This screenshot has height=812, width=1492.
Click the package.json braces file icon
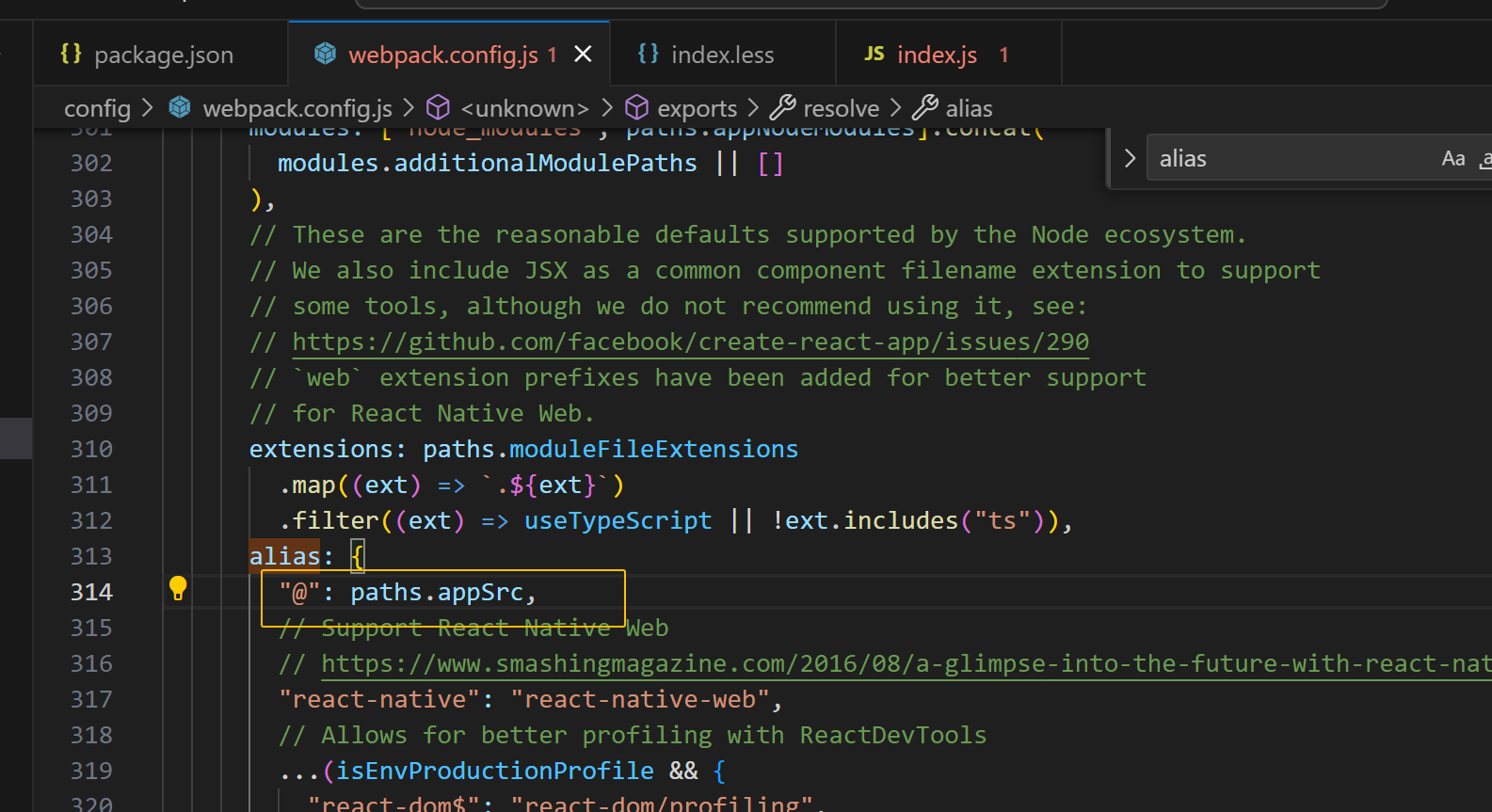71,54
